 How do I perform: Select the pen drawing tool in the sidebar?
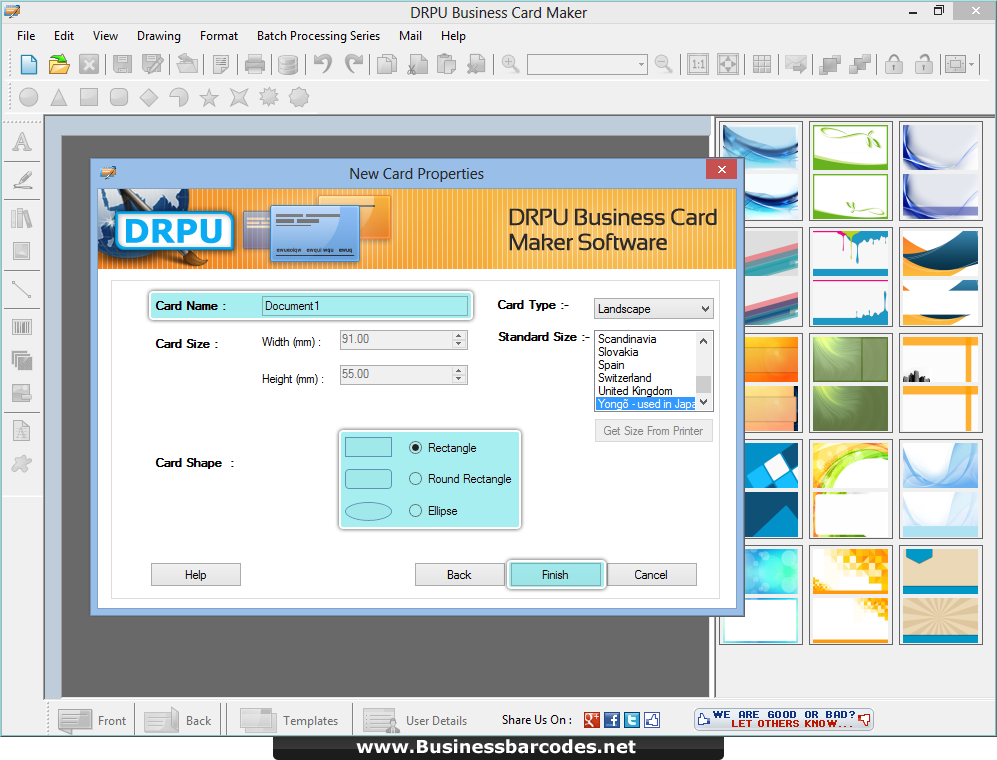point(22,180)
